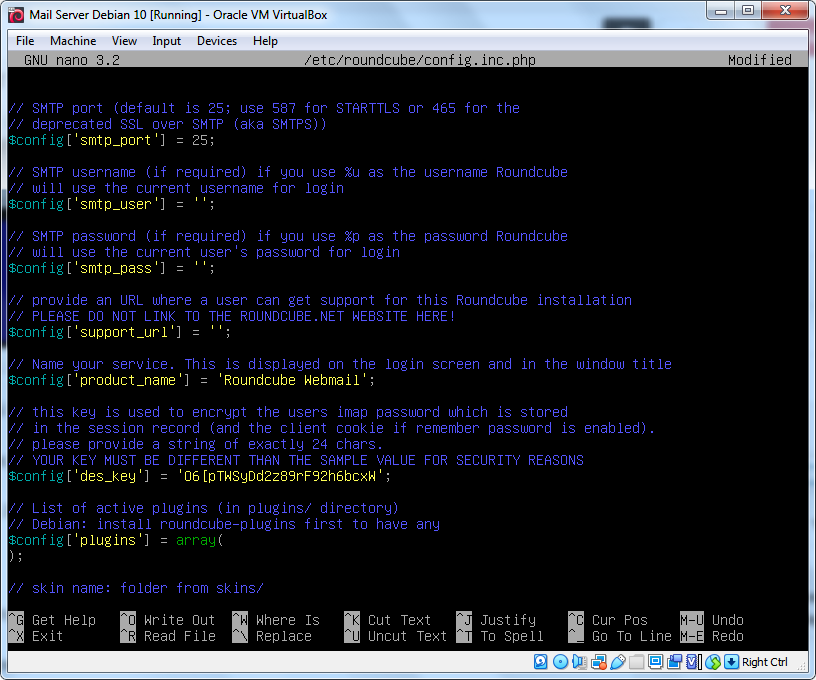The width and height of the screenshot is (816, 680).
Task: Click the ^T To Spell shortcut
Action: pyautogui.click(x=500, y=636)
